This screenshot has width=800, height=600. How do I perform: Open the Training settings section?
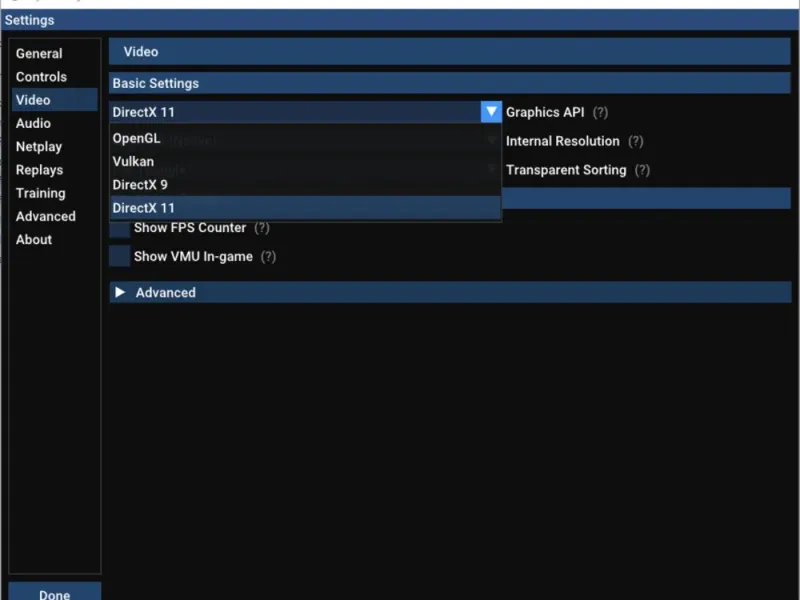click(54, 193)
